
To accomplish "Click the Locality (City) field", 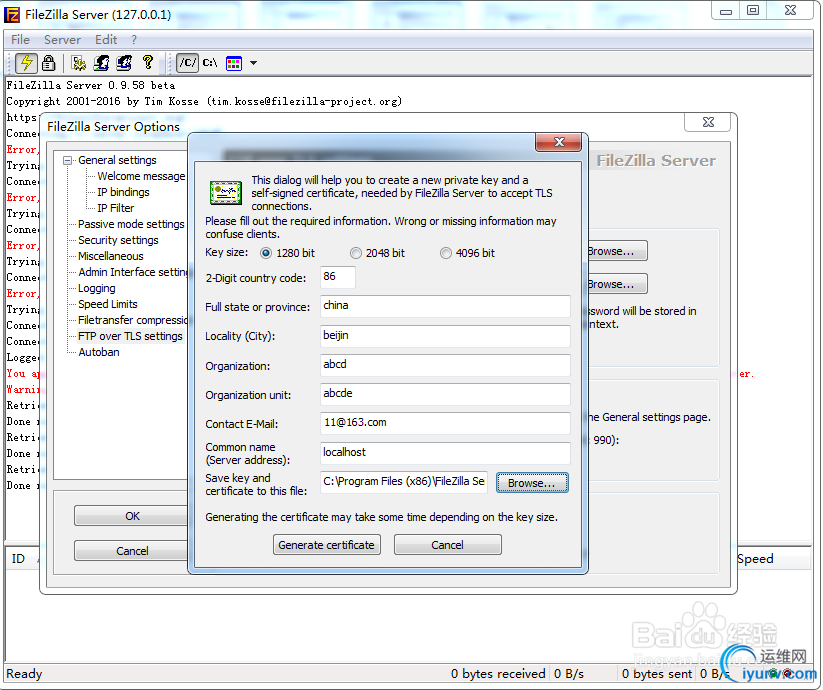I will (x=445, y=336).
